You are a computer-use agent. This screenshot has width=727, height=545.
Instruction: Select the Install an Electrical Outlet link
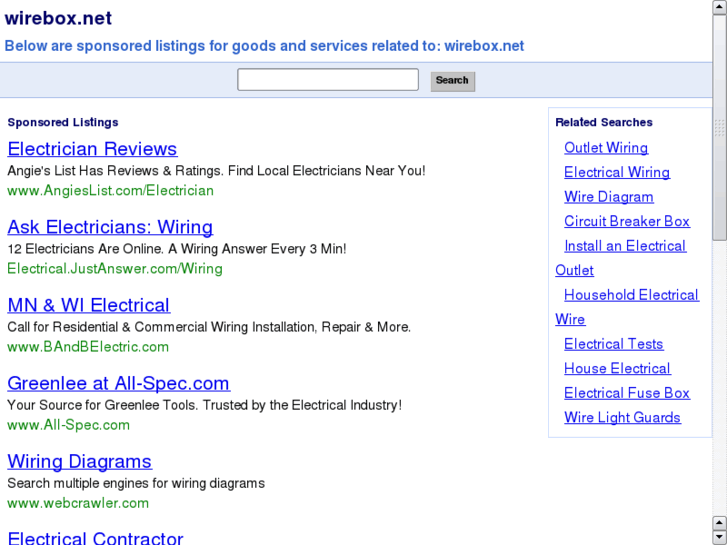[625, 246]
